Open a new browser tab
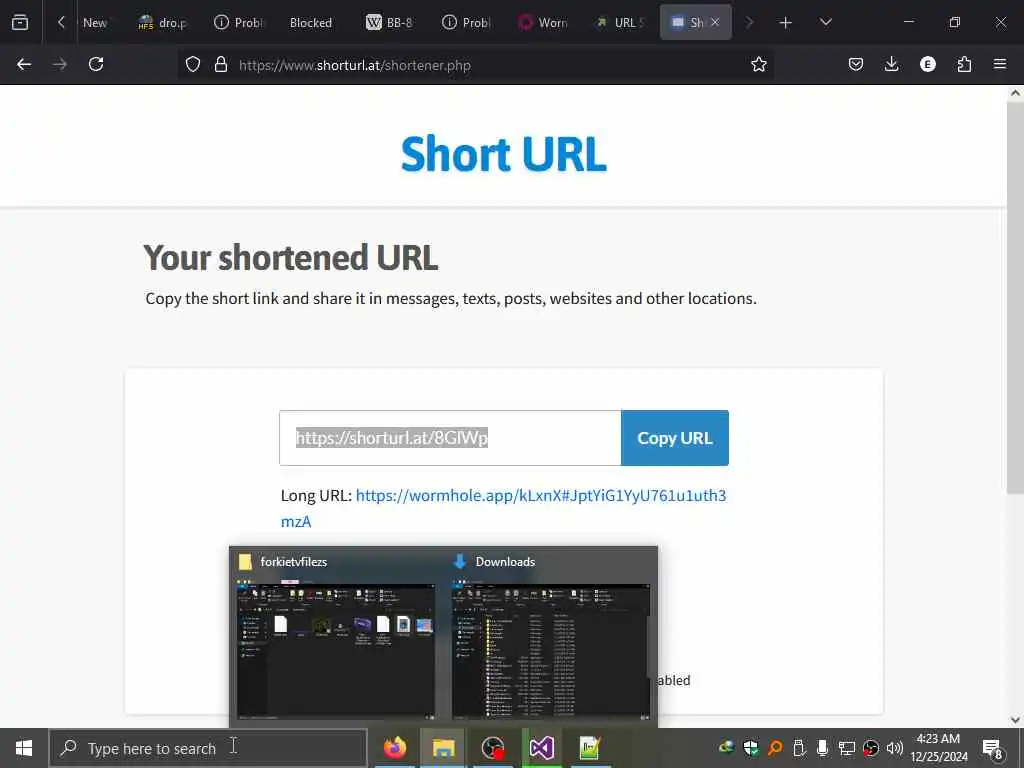 coord(786,23)
